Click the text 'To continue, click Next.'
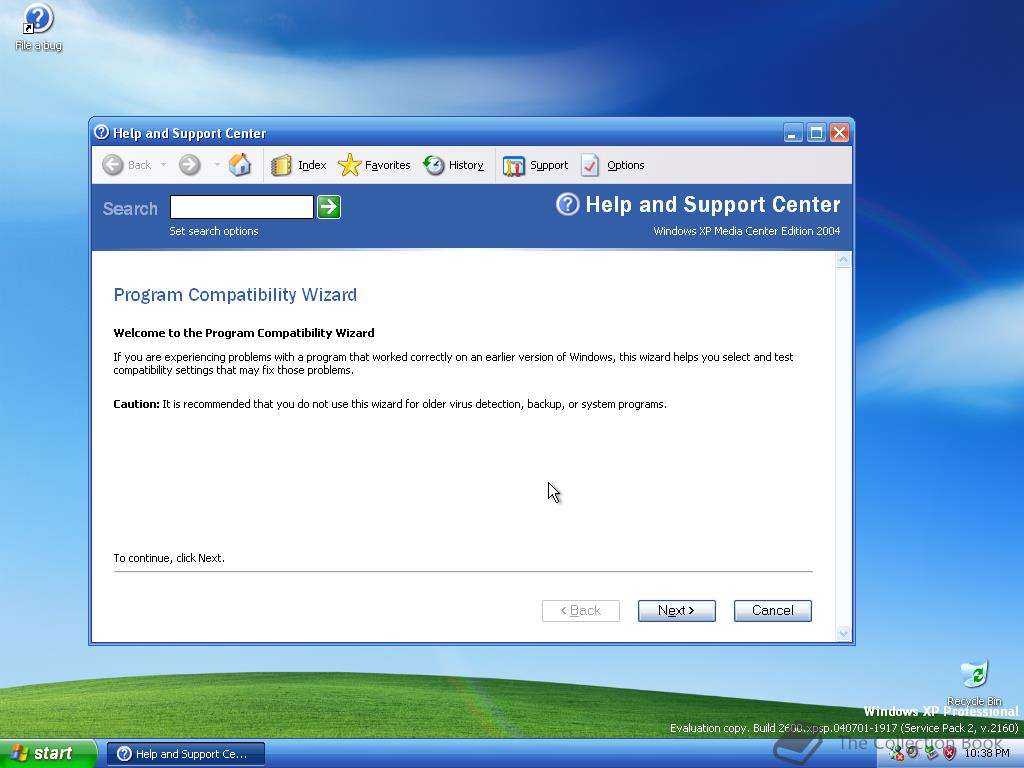The image size is (1024, 768). (169, 558)
